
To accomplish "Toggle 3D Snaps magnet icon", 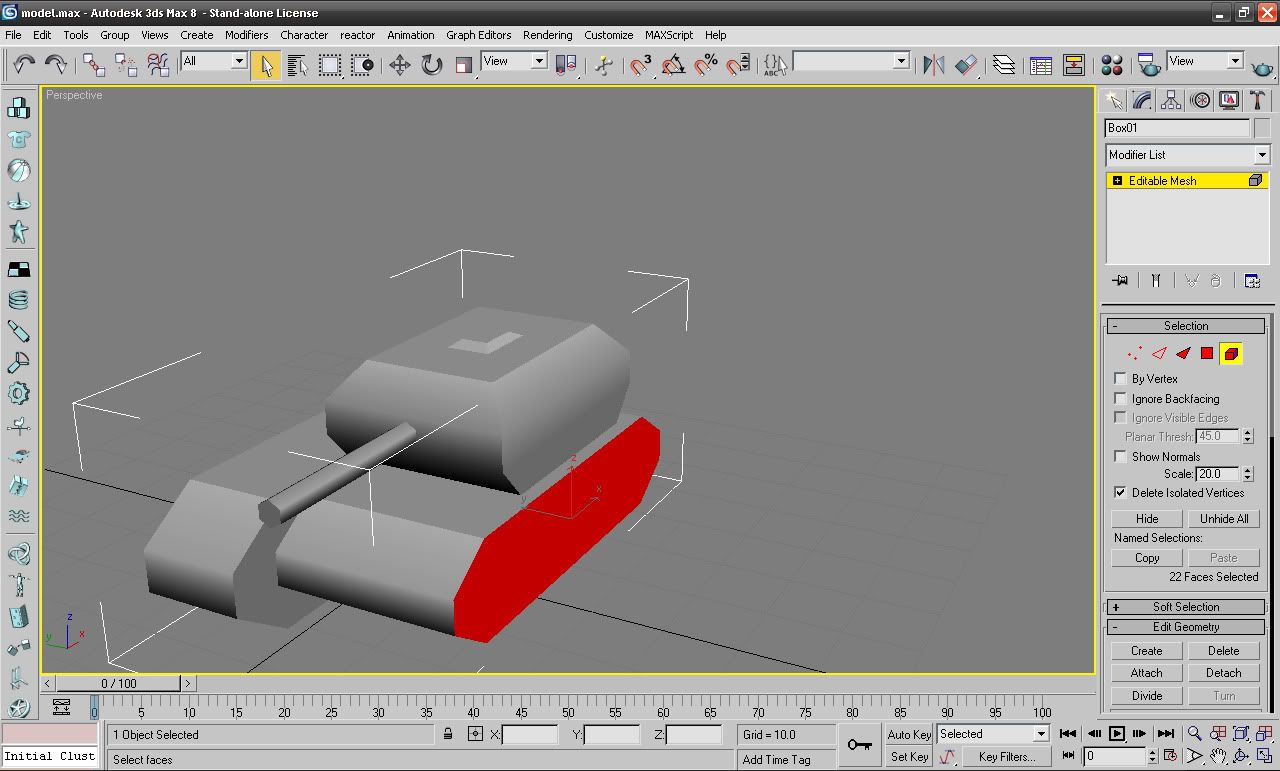I will pyautogui.click(x=640, y=65).
